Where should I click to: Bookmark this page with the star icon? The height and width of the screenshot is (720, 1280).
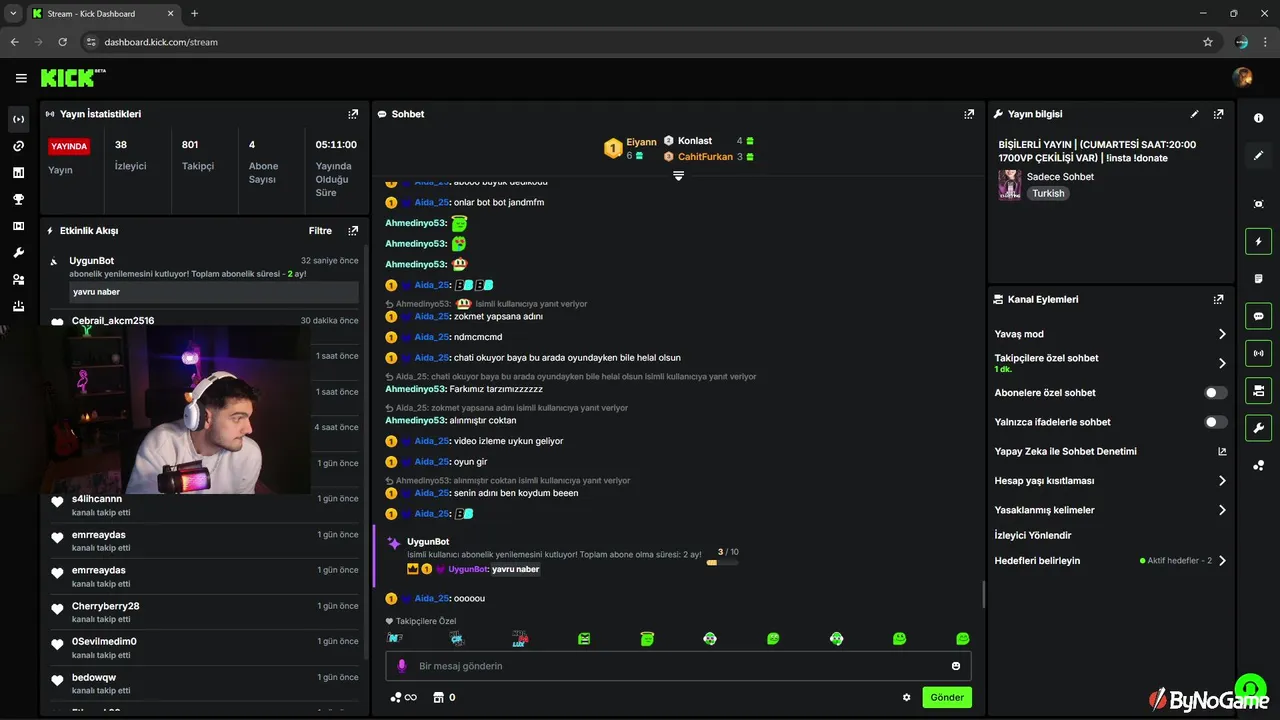pyautogui.click(x=1208, y=42)
